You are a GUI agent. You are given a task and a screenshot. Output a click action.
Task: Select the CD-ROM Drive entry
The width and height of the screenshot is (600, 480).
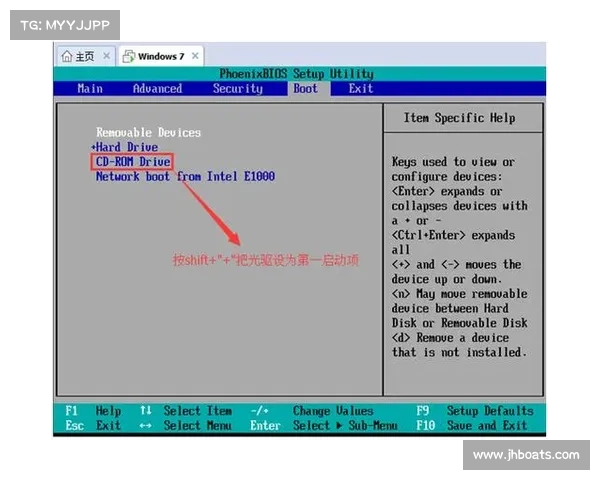133,161
